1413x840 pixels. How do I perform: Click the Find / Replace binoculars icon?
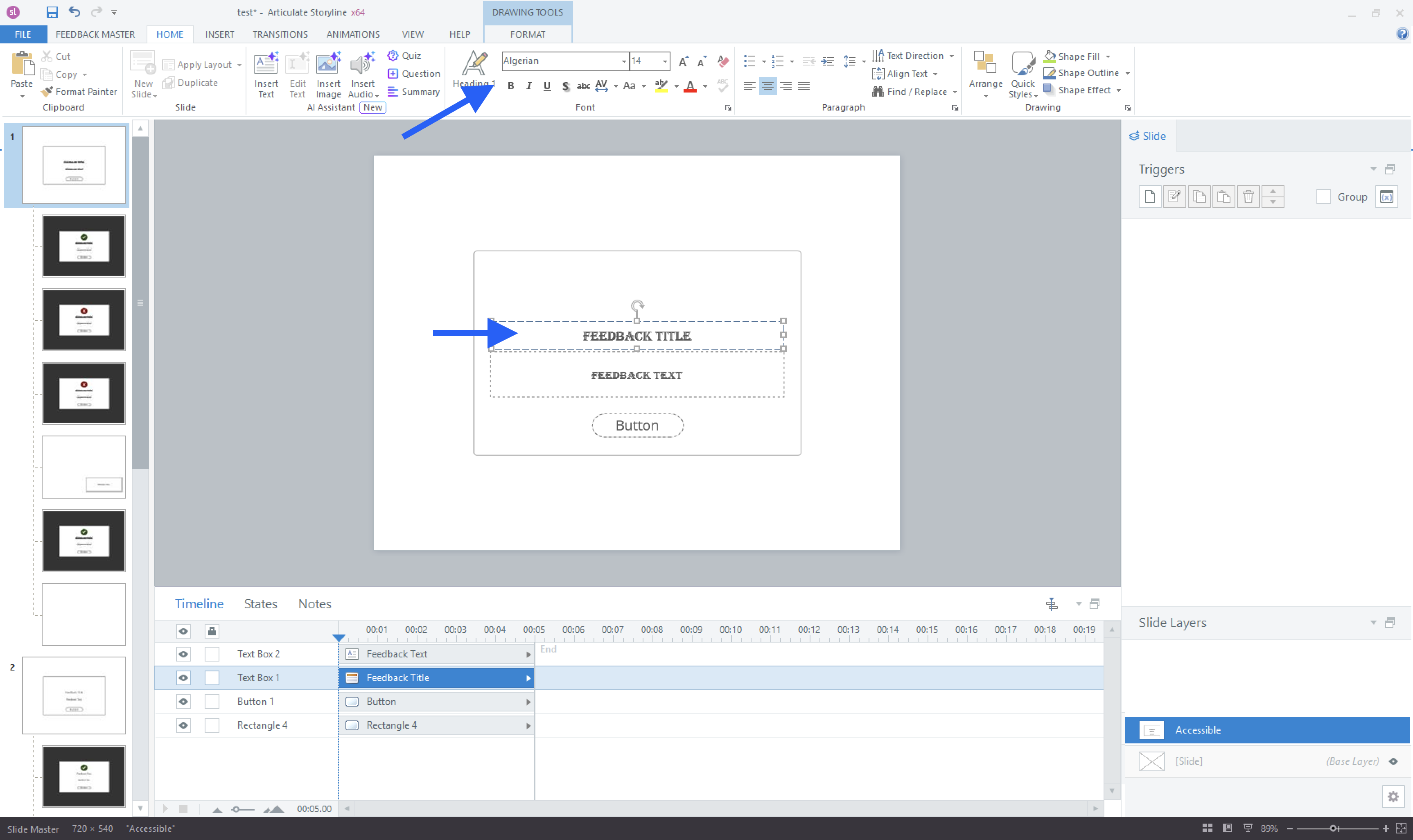[878, 91]
